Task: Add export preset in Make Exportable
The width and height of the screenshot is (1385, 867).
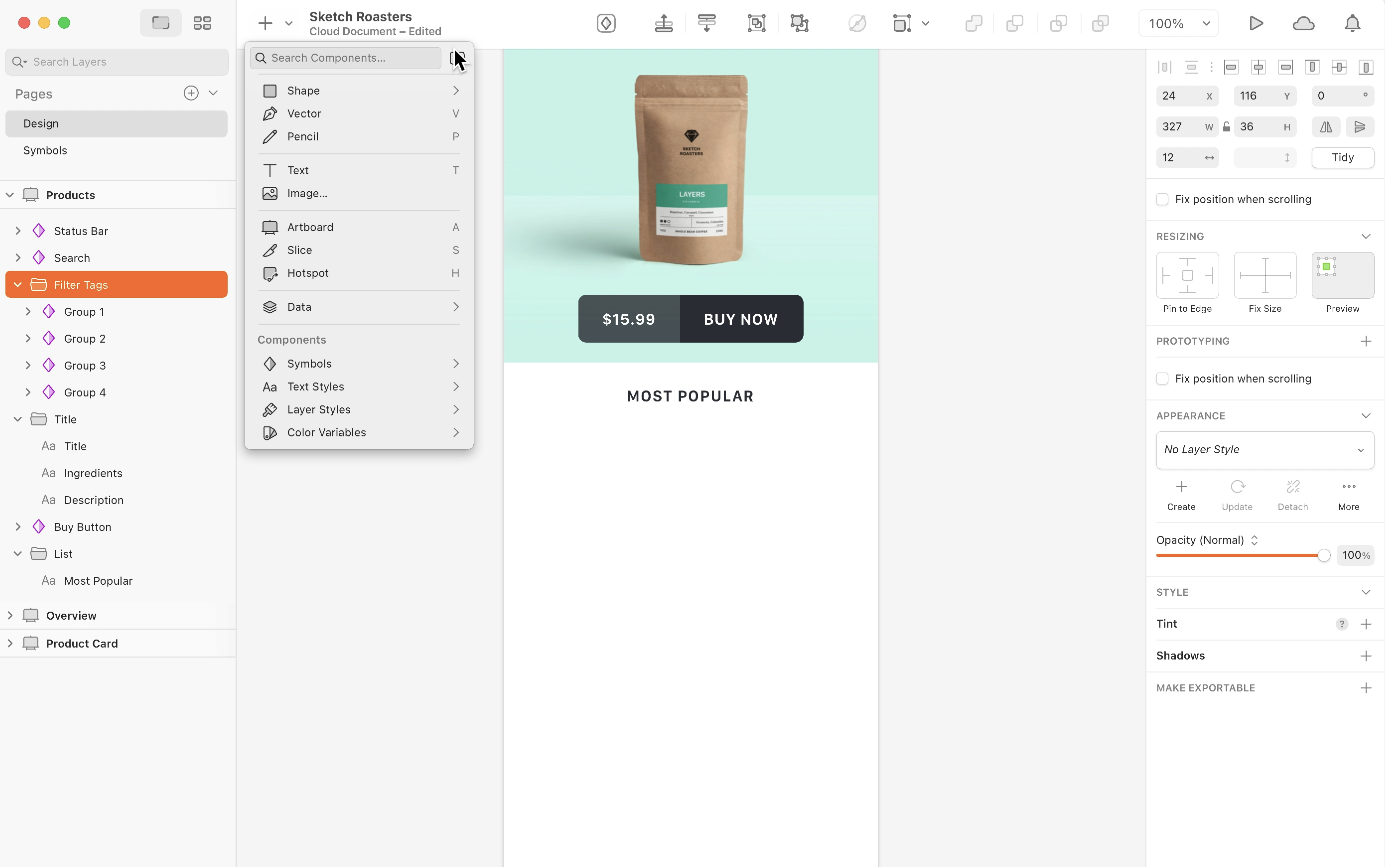Action: pyautogui.click(x=1366, y=688)
